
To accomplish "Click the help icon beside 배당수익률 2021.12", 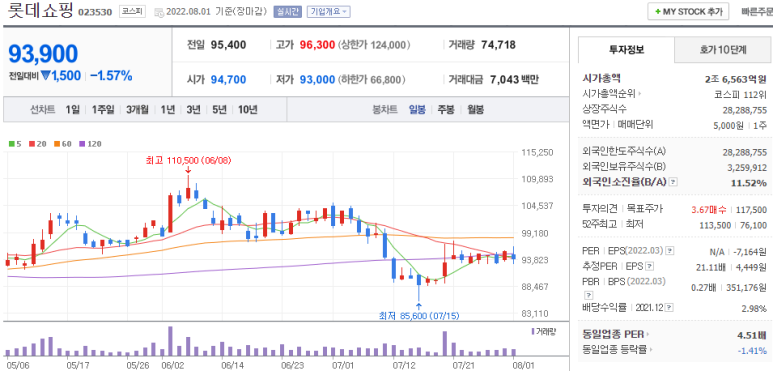I will tap(669, 308).
